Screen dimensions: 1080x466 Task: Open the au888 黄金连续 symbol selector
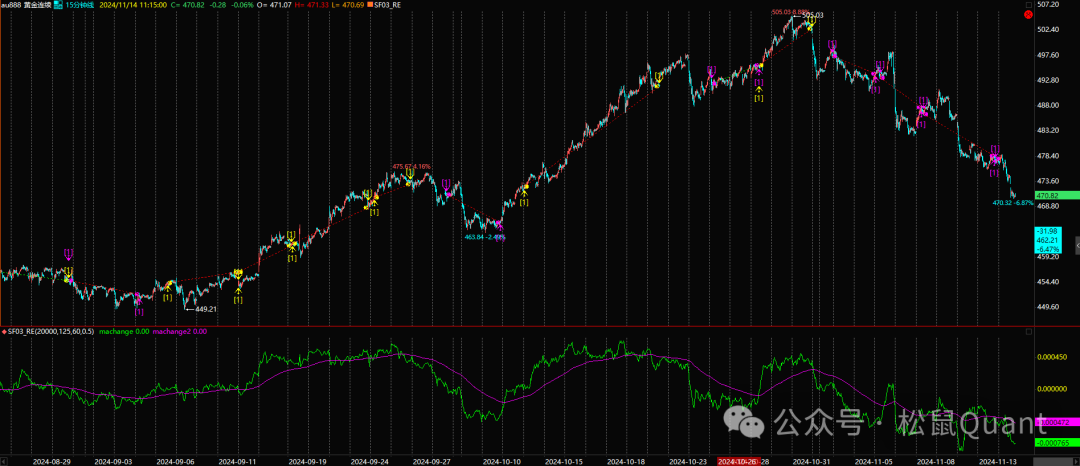20,5
